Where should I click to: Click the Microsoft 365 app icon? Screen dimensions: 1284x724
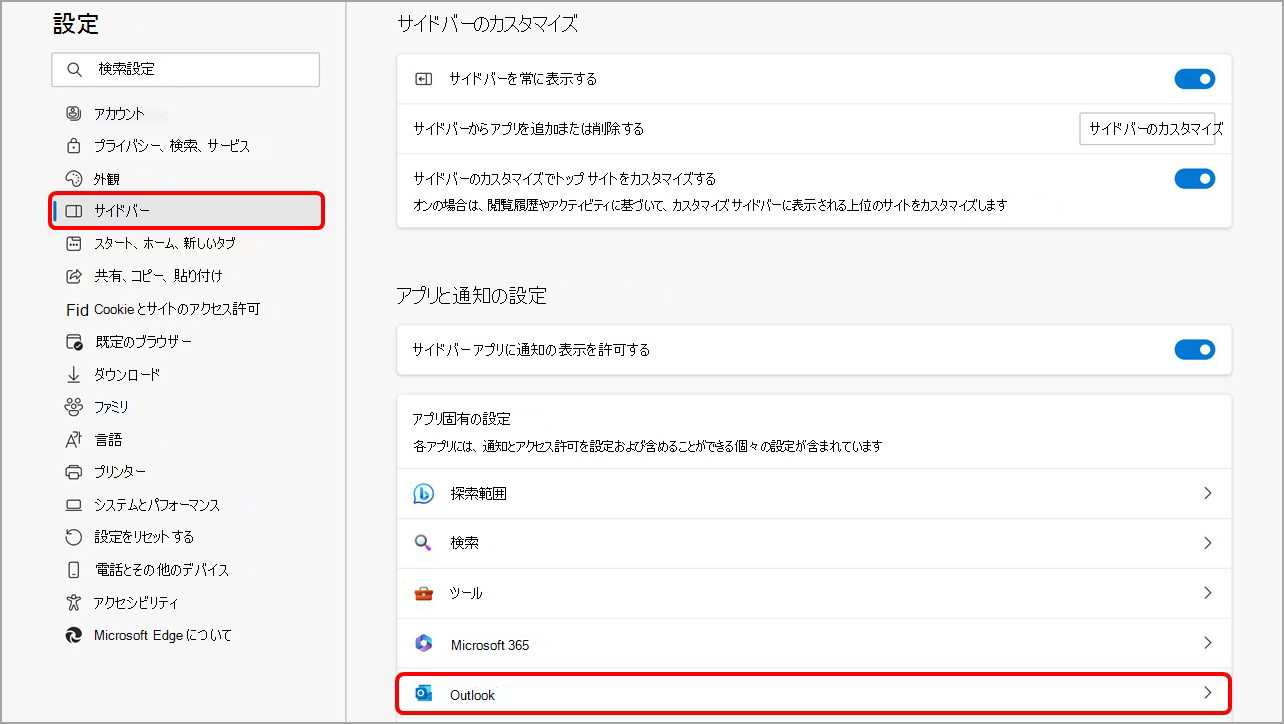click(x=423, y=644)
